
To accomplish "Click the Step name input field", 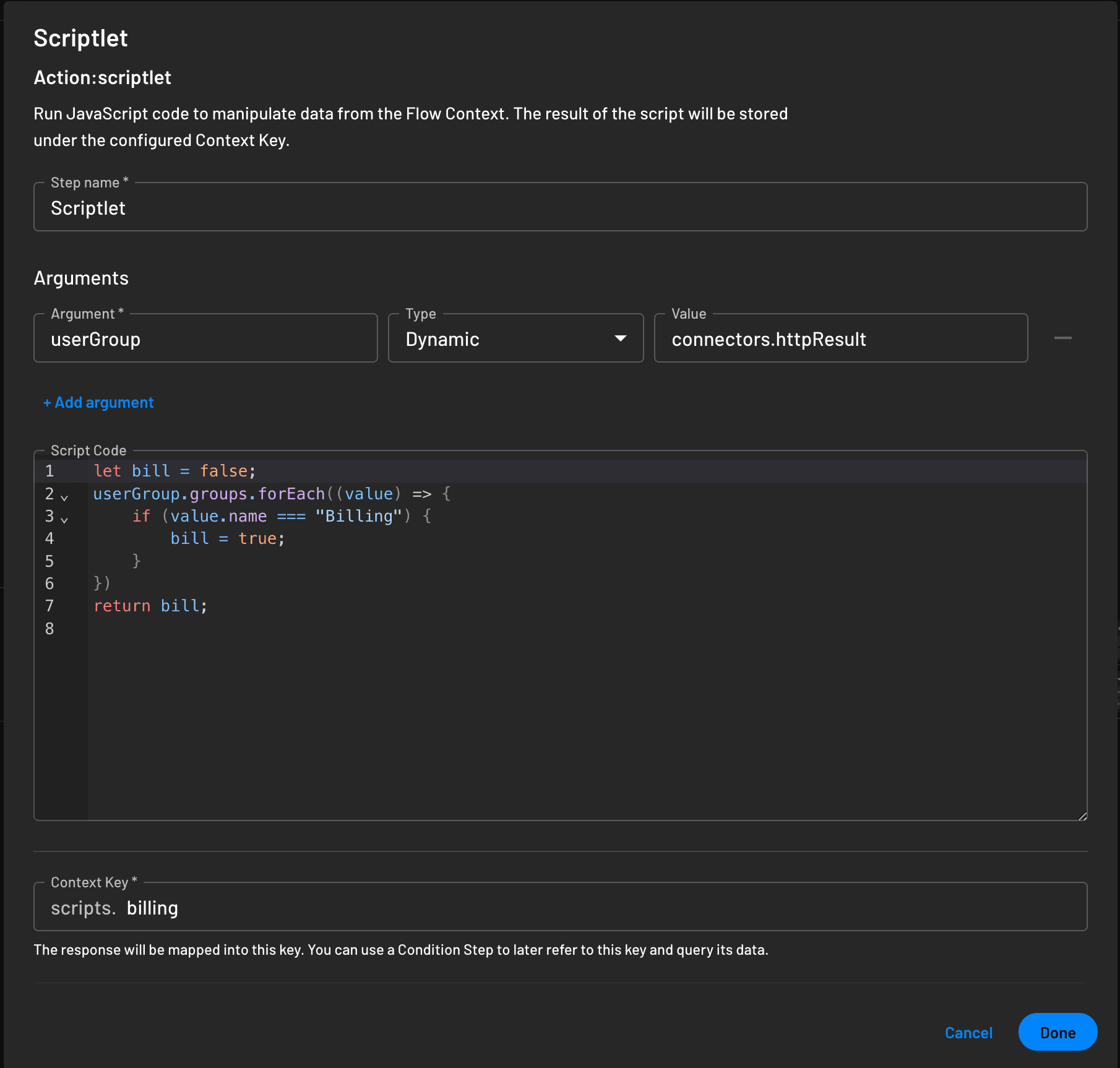I will coord(560,208).
